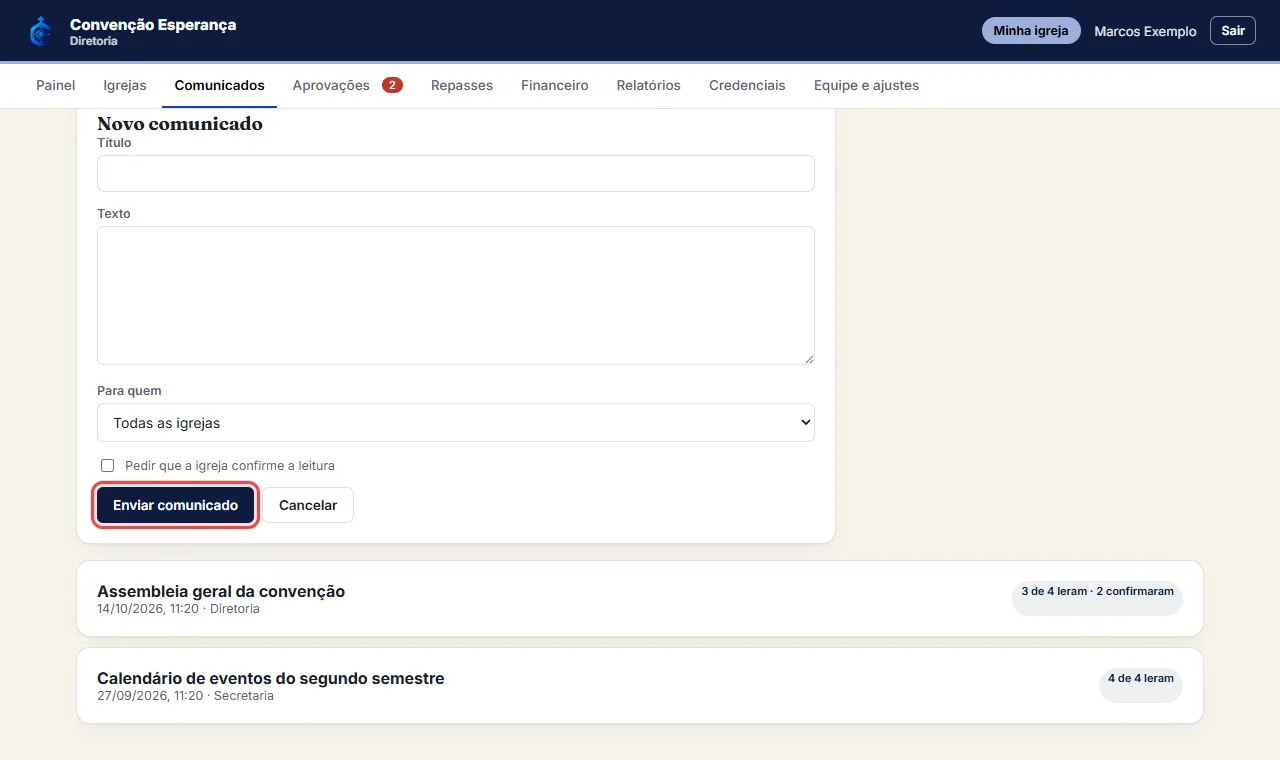
Task: View the Relatórios tab
Action: (x=649, y=86)
